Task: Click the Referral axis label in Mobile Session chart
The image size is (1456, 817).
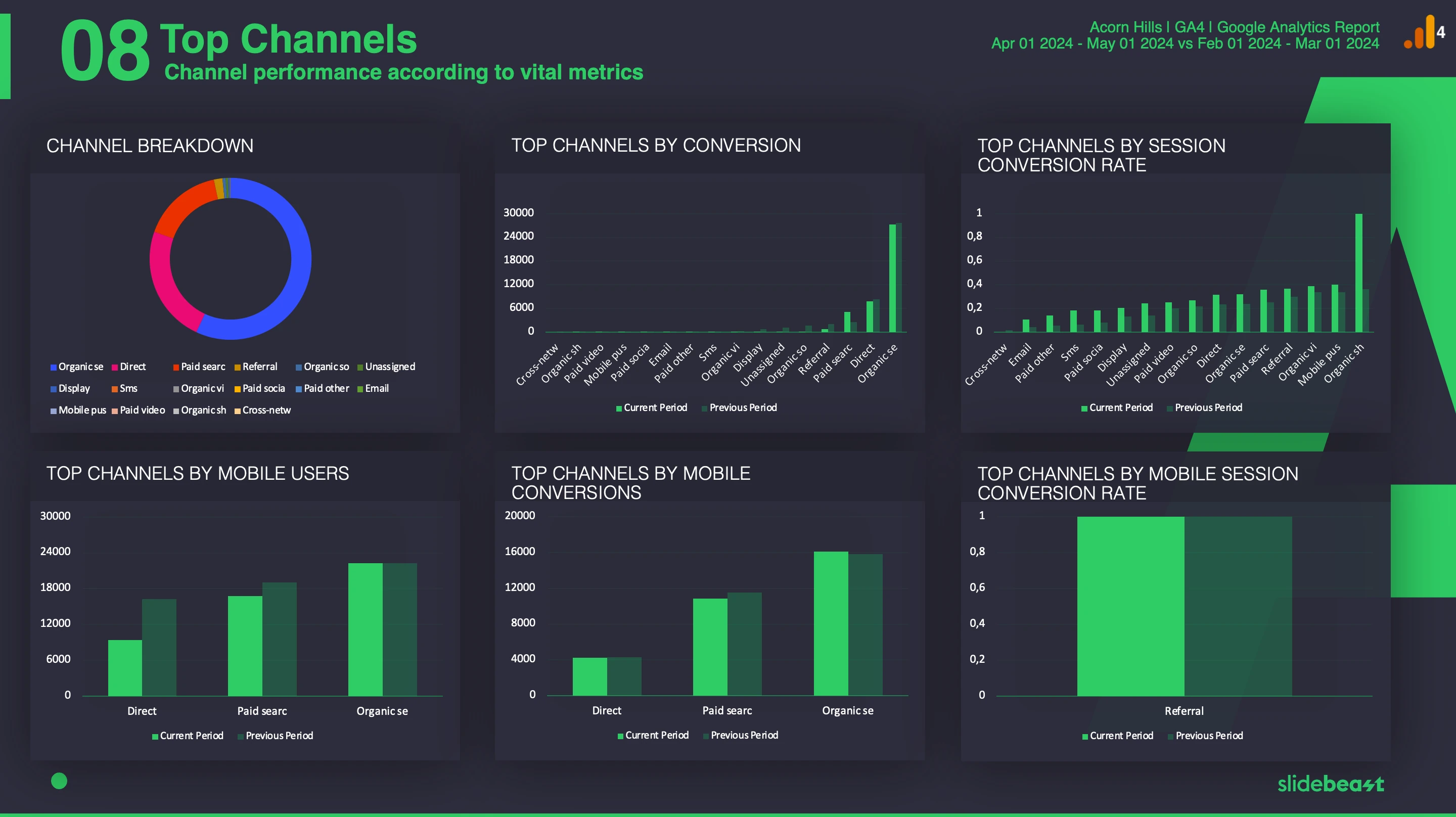Action: (1184, 711)
